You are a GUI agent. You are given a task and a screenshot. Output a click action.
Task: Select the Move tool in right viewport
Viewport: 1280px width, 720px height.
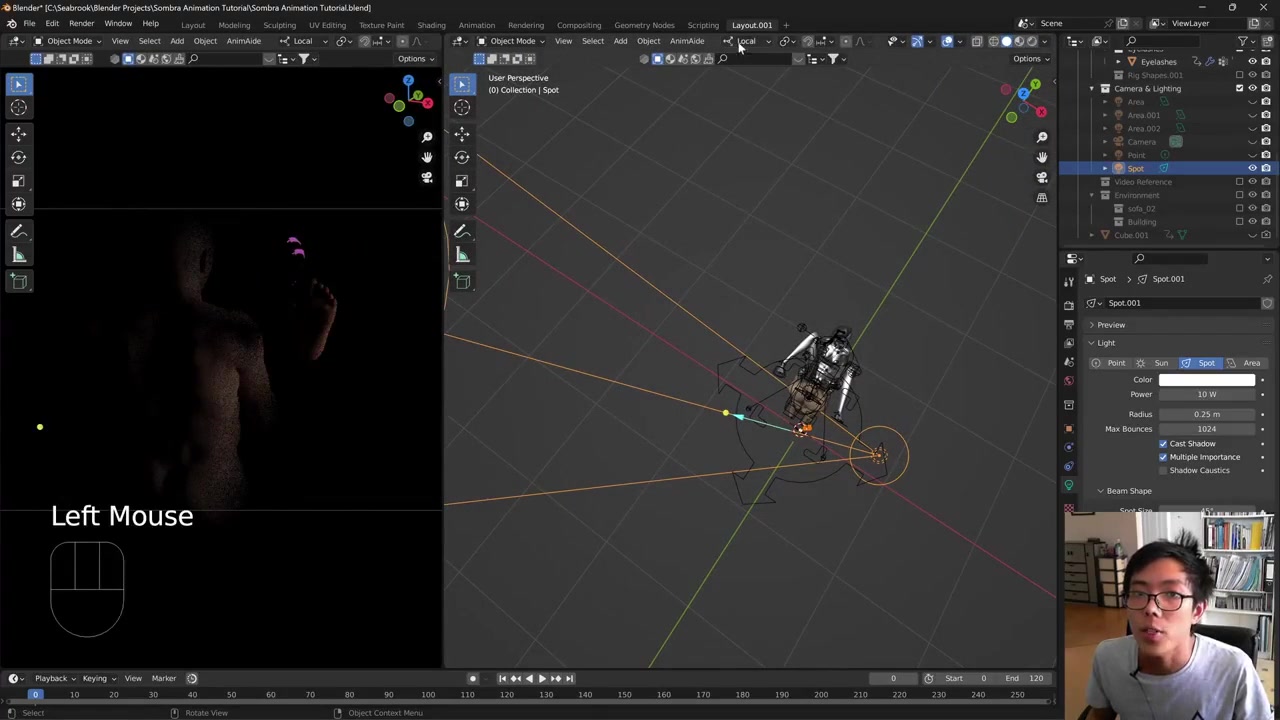pyautogui.click(x=462, y=133)
